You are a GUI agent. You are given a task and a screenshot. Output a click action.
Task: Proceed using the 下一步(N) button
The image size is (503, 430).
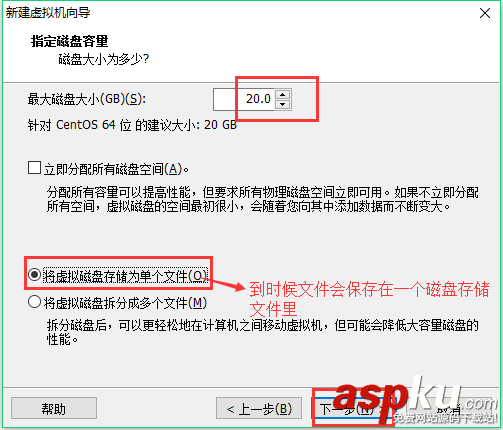pyautogui.click(x=350, y=408)
